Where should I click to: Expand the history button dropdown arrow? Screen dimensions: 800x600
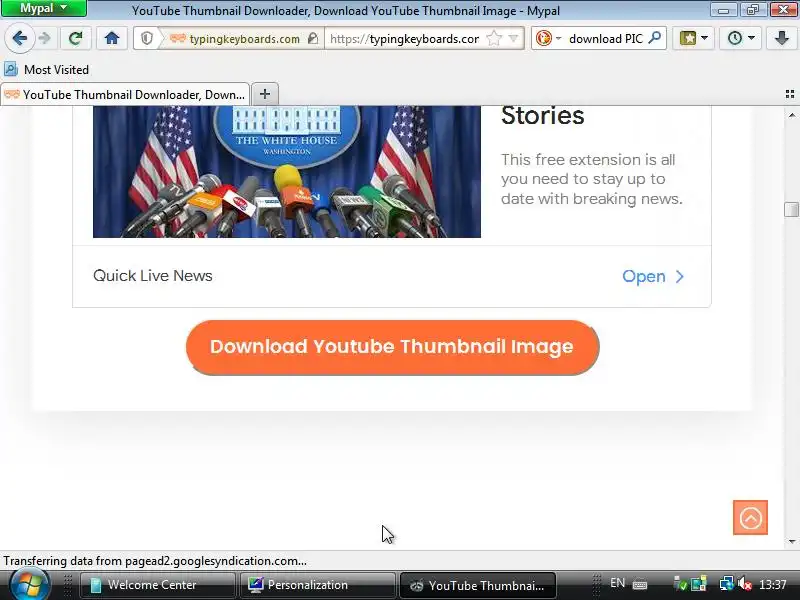(752, 38)
